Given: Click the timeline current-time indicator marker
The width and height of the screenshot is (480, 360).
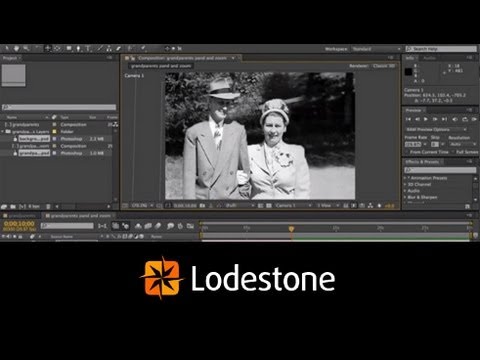Looking at the screenshot, I should [291, 229].
